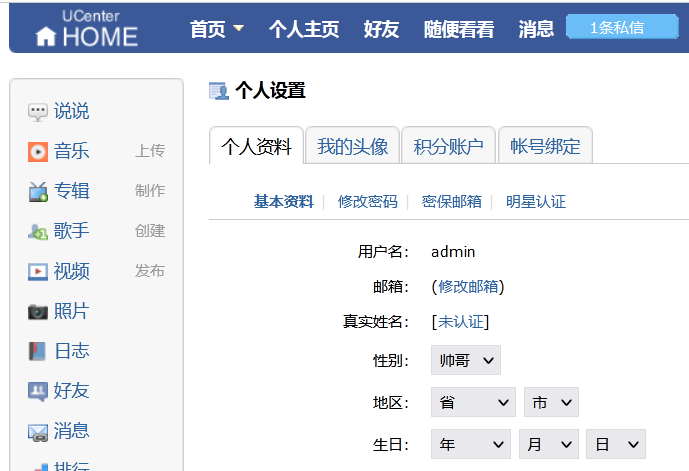
Task: Open the 明星认证 sub-link
Action: [x=536, y=202]
